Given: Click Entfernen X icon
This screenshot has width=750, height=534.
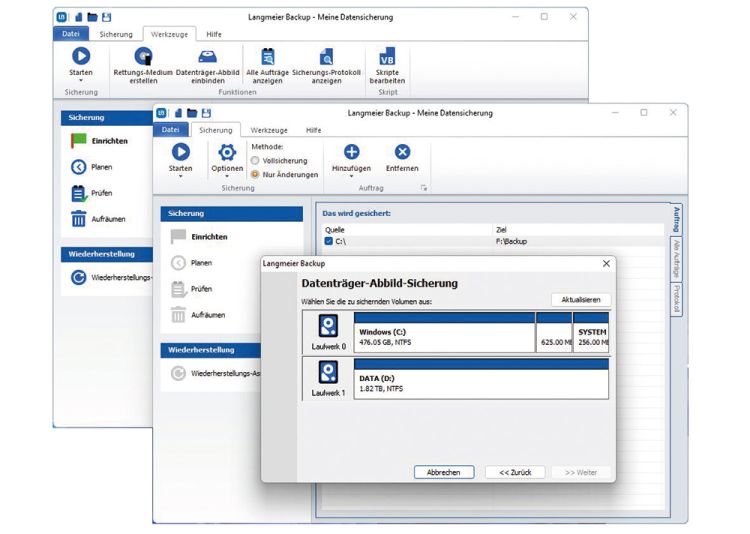Looking at the screenshot, I should coord(402,152).
